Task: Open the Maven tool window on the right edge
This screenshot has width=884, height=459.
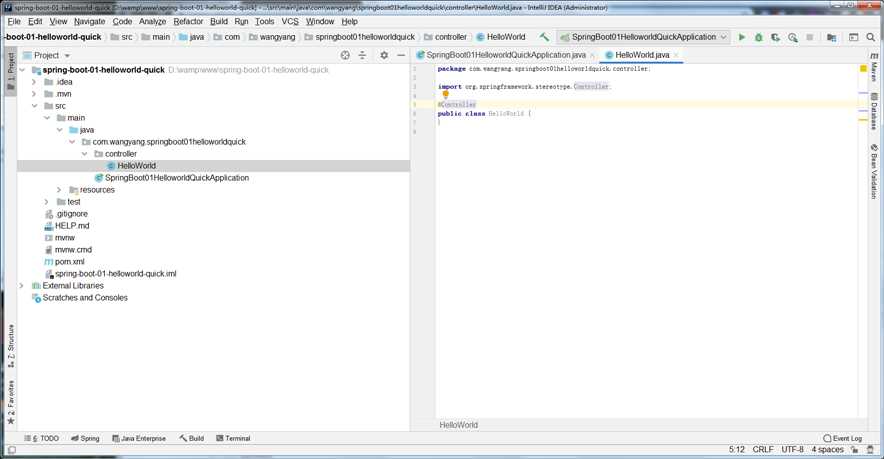Action: [x=874, y=67]
